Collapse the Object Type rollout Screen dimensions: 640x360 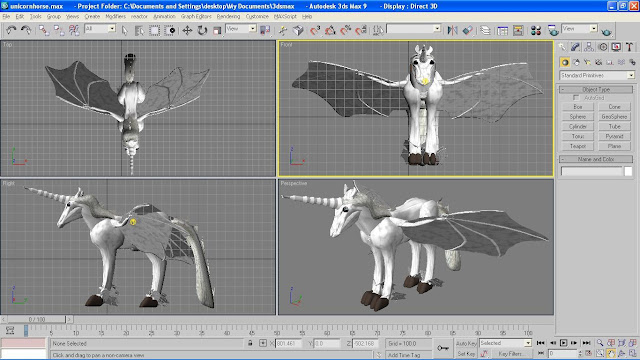click(x=596, y=89)
